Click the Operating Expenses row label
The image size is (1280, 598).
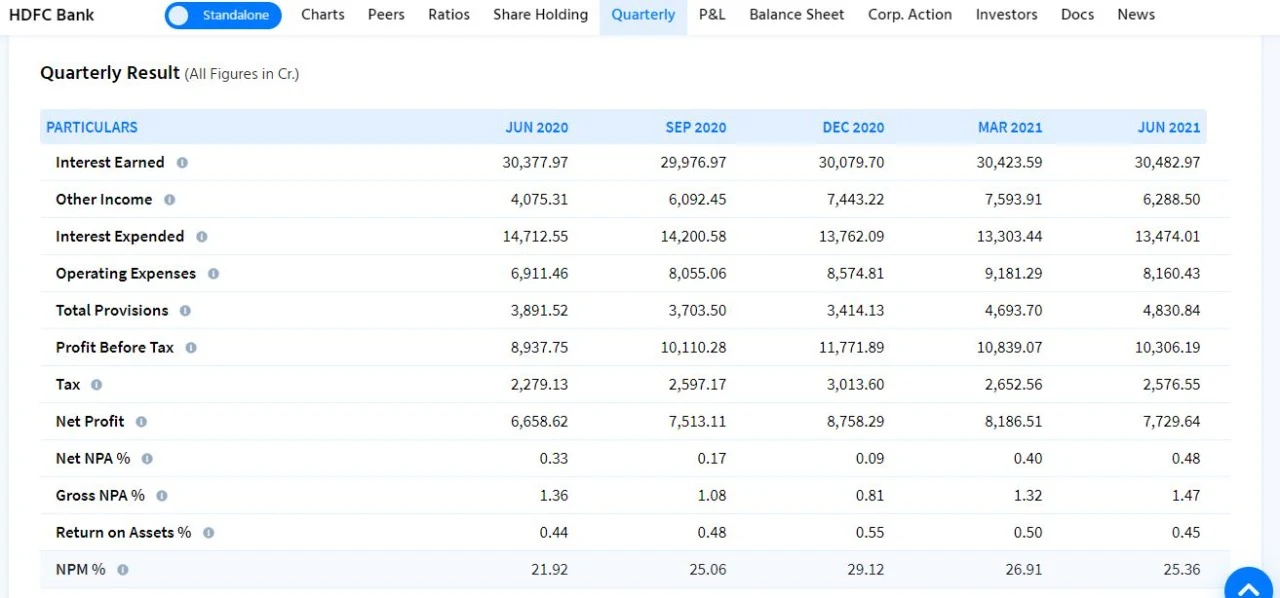(126, 274)
